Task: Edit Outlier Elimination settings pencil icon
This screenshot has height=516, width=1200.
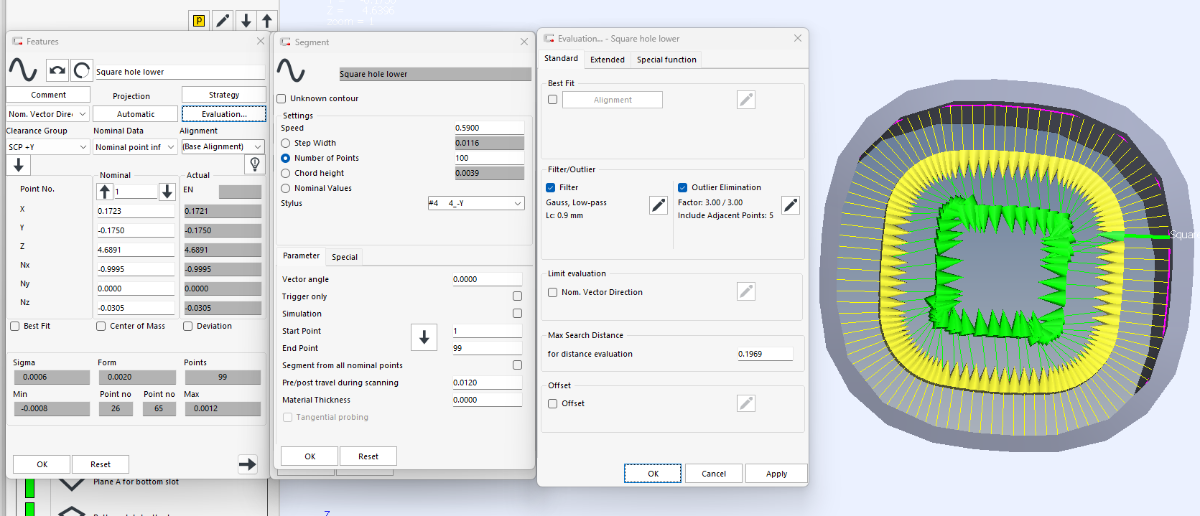Action: click(790, 205)
